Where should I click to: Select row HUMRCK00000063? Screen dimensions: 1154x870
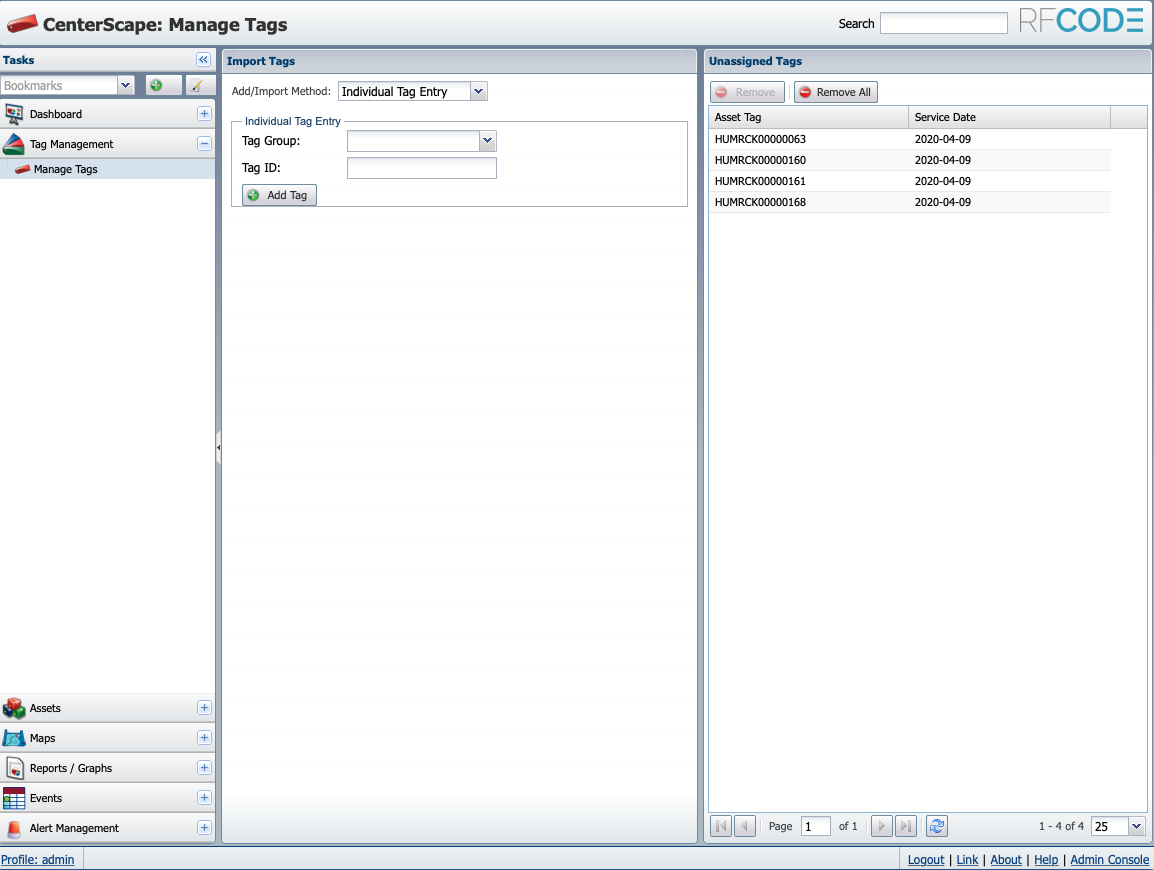click(x=910, y=139)
